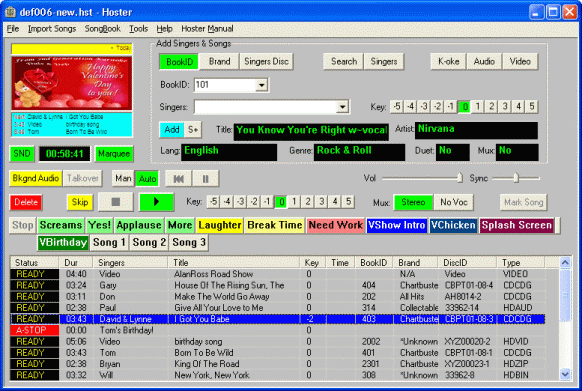
Task: Click the grey Stop effects button
Action: click(23, 225)
